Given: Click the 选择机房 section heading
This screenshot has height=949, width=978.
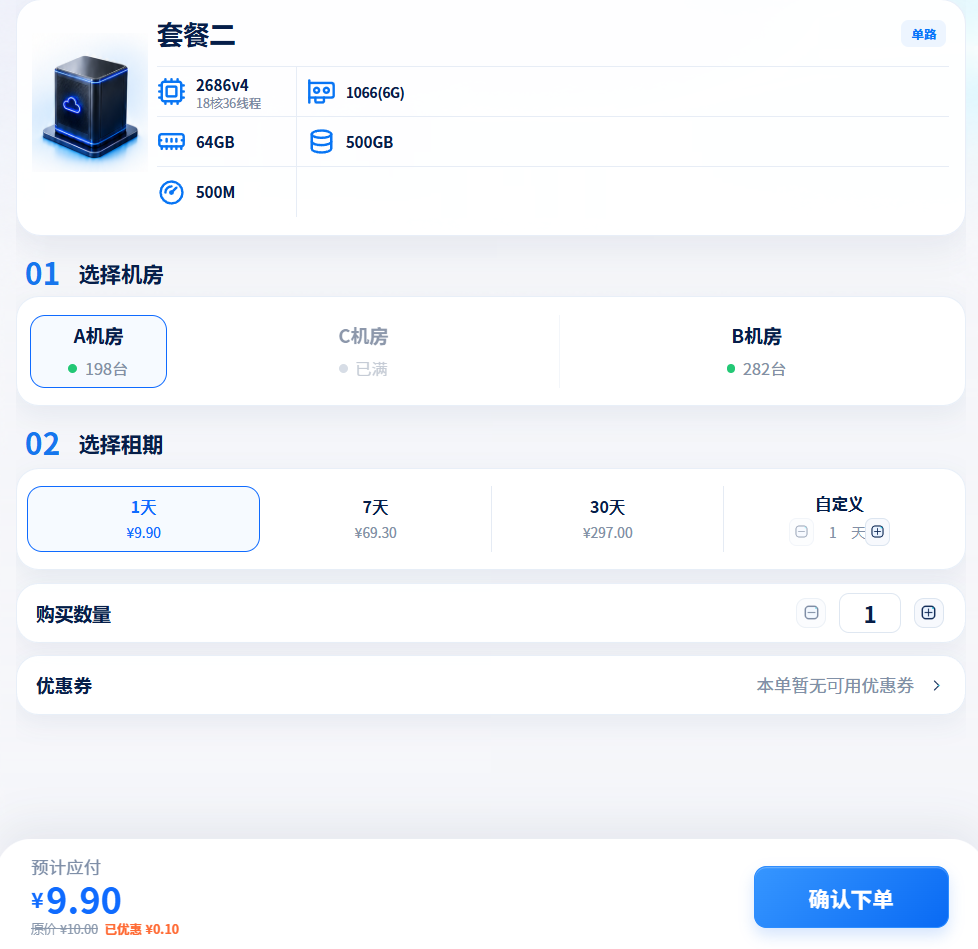Looking at the screenshot, I should coord(121,275).
